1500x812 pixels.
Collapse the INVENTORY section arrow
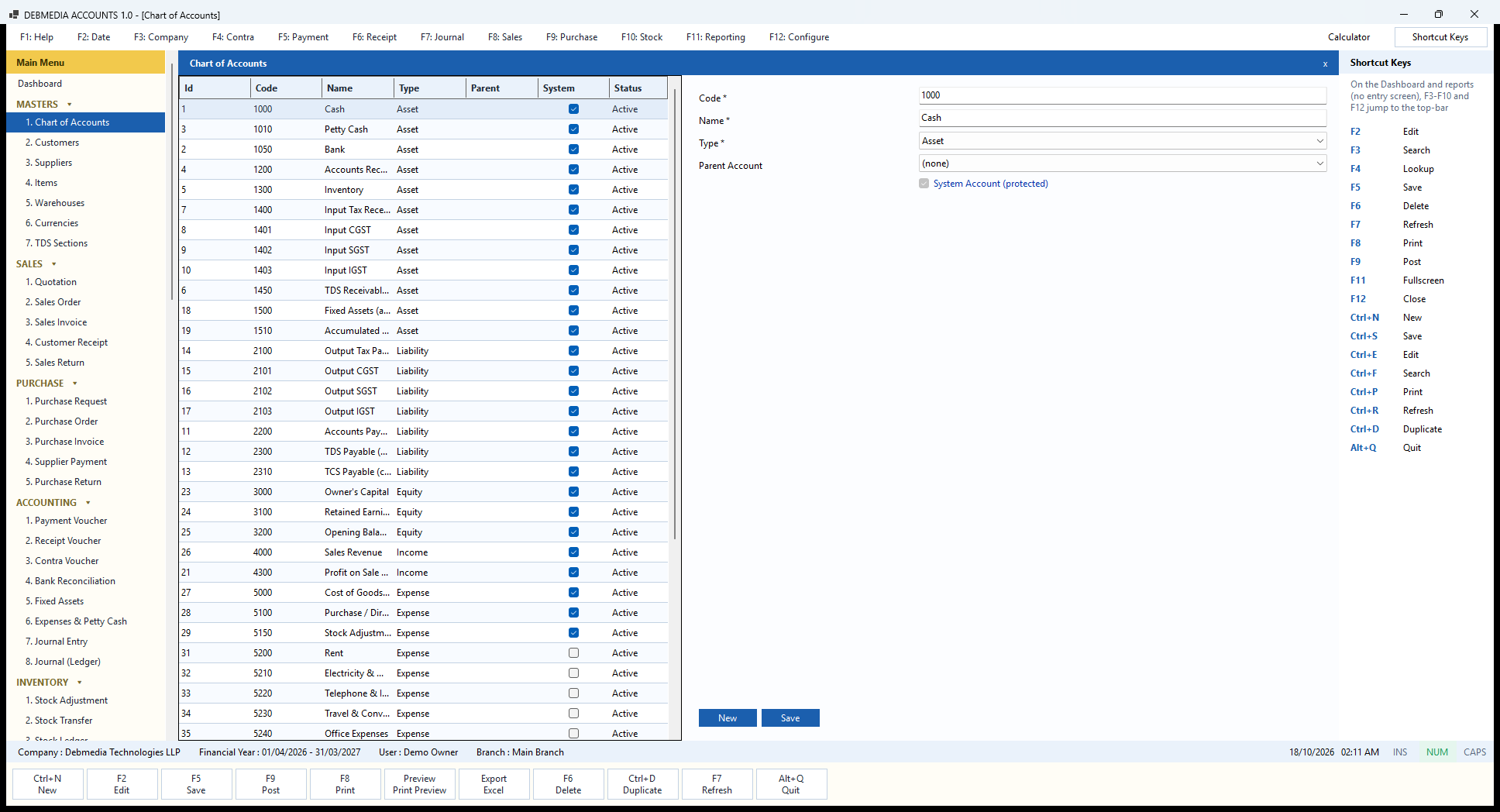(80, 683)
